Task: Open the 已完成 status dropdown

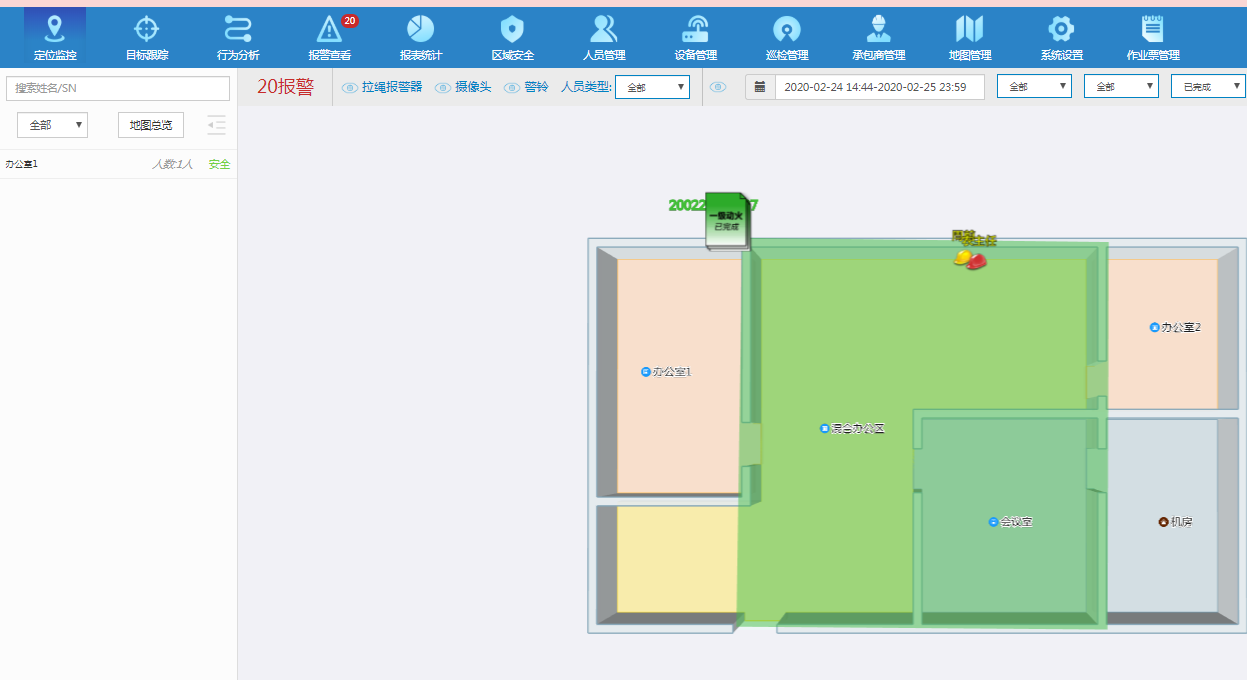Action: pos(1208,87)
